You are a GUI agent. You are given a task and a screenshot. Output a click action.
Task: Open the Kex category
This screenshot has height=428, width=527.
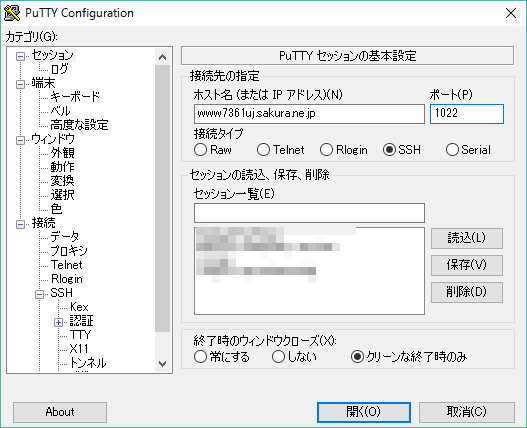79,307
